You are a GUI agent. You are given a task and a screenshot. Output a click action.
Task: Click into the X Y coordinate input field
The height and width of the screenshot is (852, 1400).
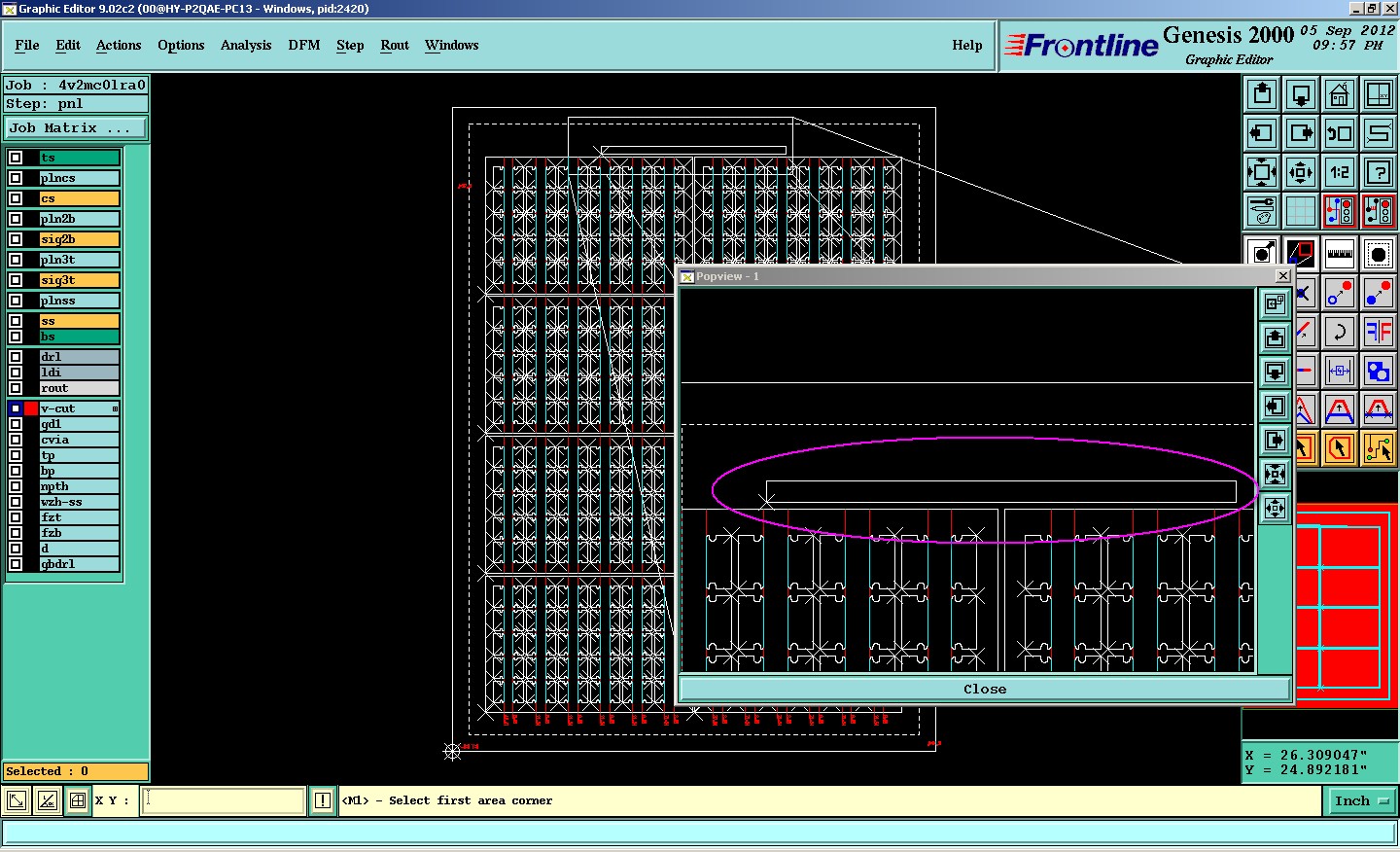click(224, 800)
